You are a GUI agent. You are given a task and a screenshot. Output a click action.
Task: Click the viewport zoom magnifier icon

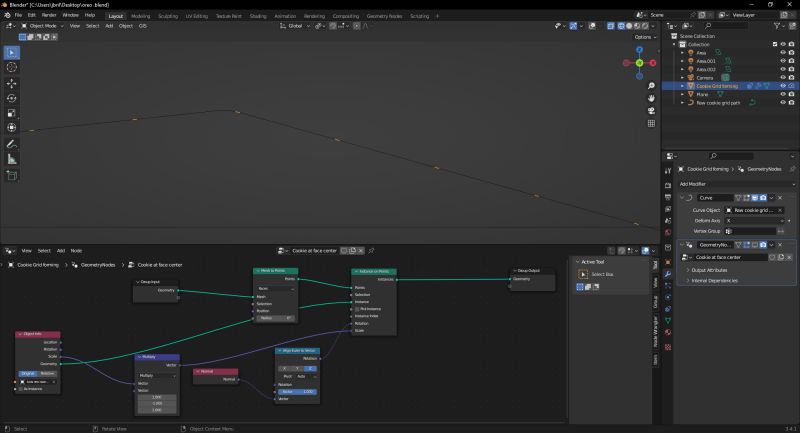point(651,86)
